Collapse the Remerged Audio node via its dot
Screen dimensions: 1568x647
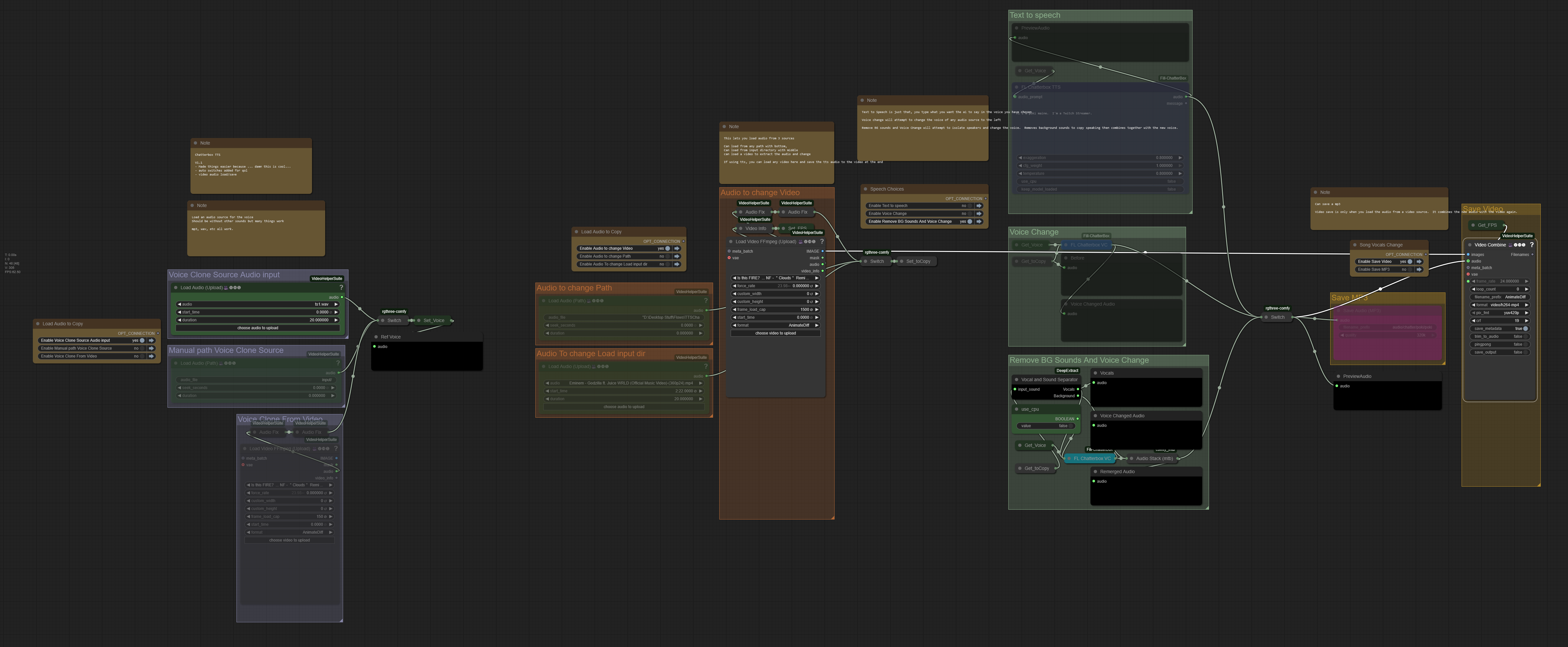[x=1095, y=472]
